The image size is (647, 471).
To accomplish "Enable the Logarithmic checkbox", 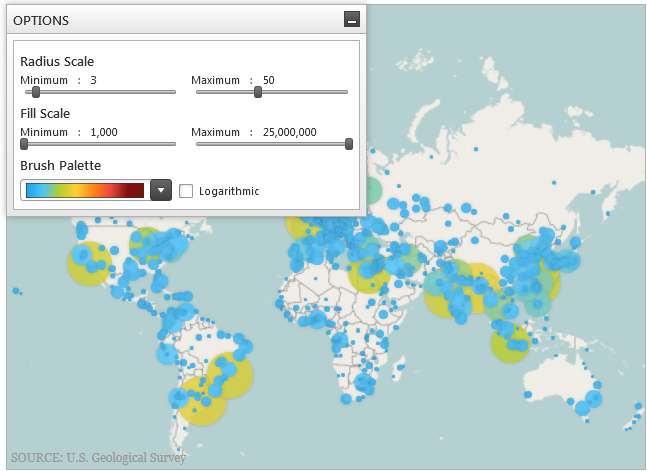I will [x=186, y=191].
